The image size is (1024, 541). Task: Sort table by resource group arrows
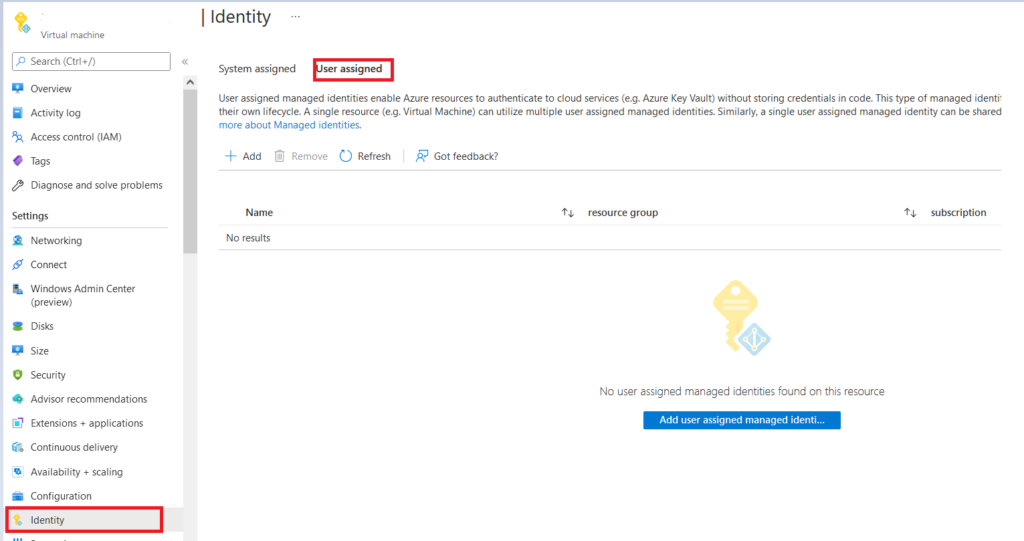(910, 212)
